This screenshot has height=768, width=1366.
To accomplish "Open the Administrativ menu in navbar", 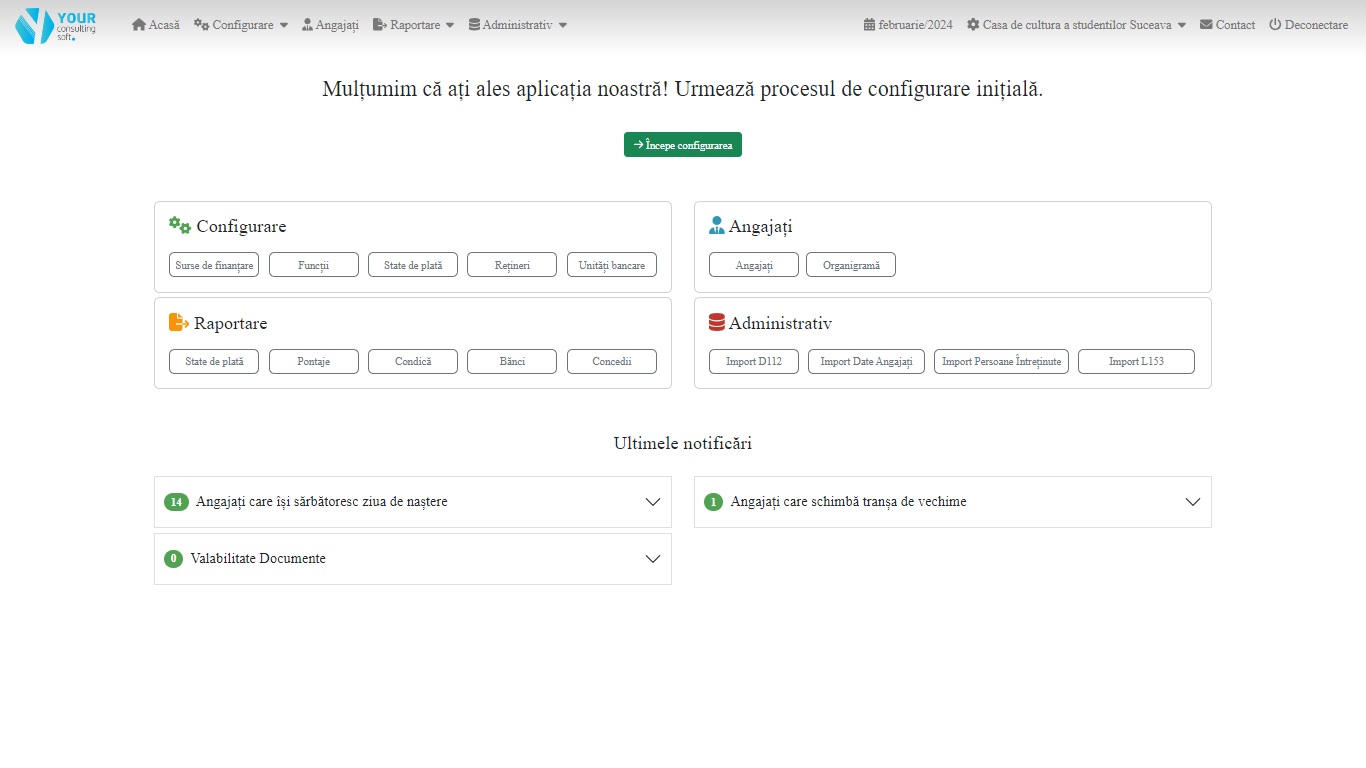I will coord(517,25).
